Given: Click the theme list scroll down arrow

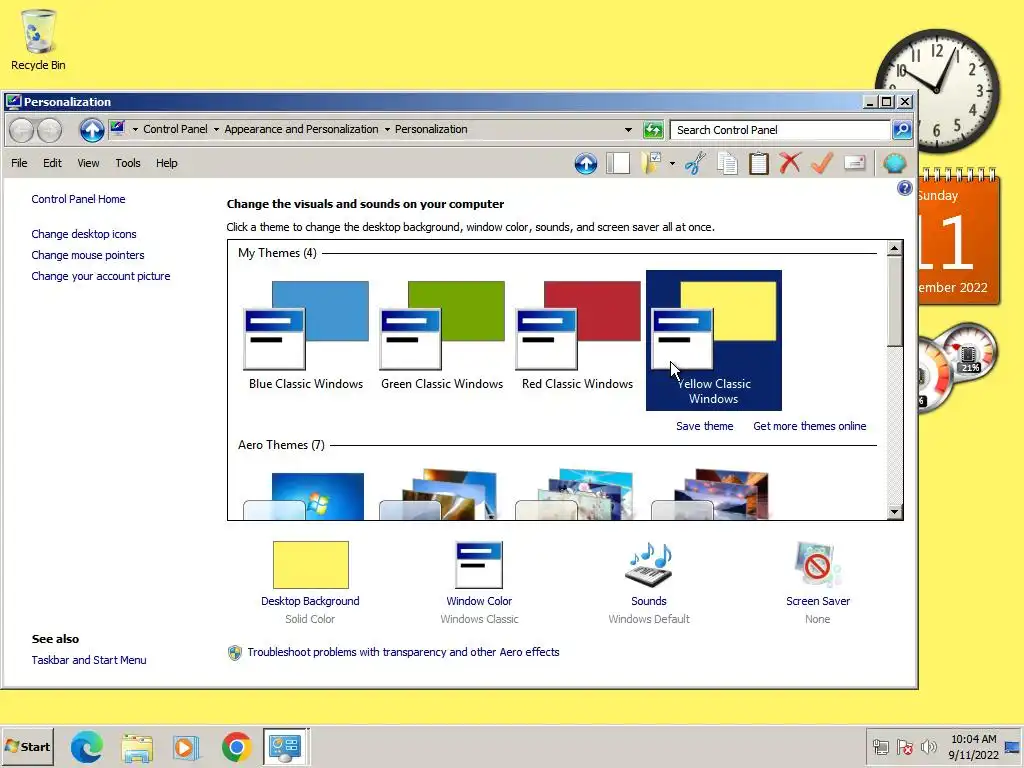Looking at the screenshot, I should [895, 512].
